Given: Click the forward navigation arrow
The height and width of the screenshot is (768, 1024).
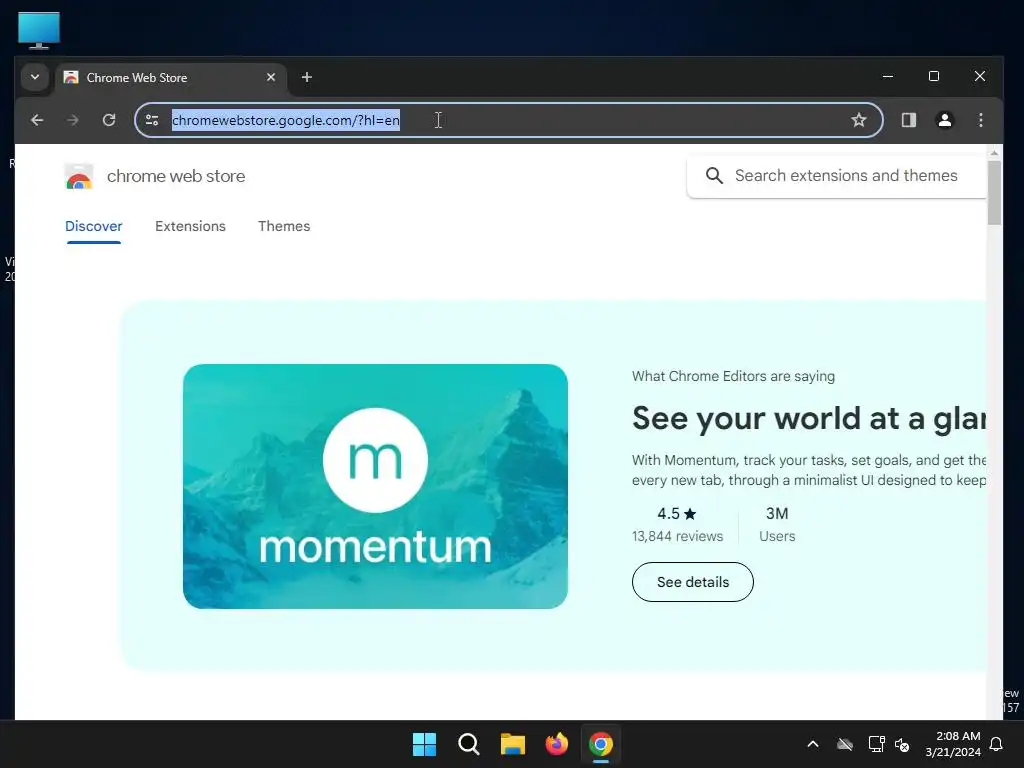Looking at the screenshot, I should 73,120.
